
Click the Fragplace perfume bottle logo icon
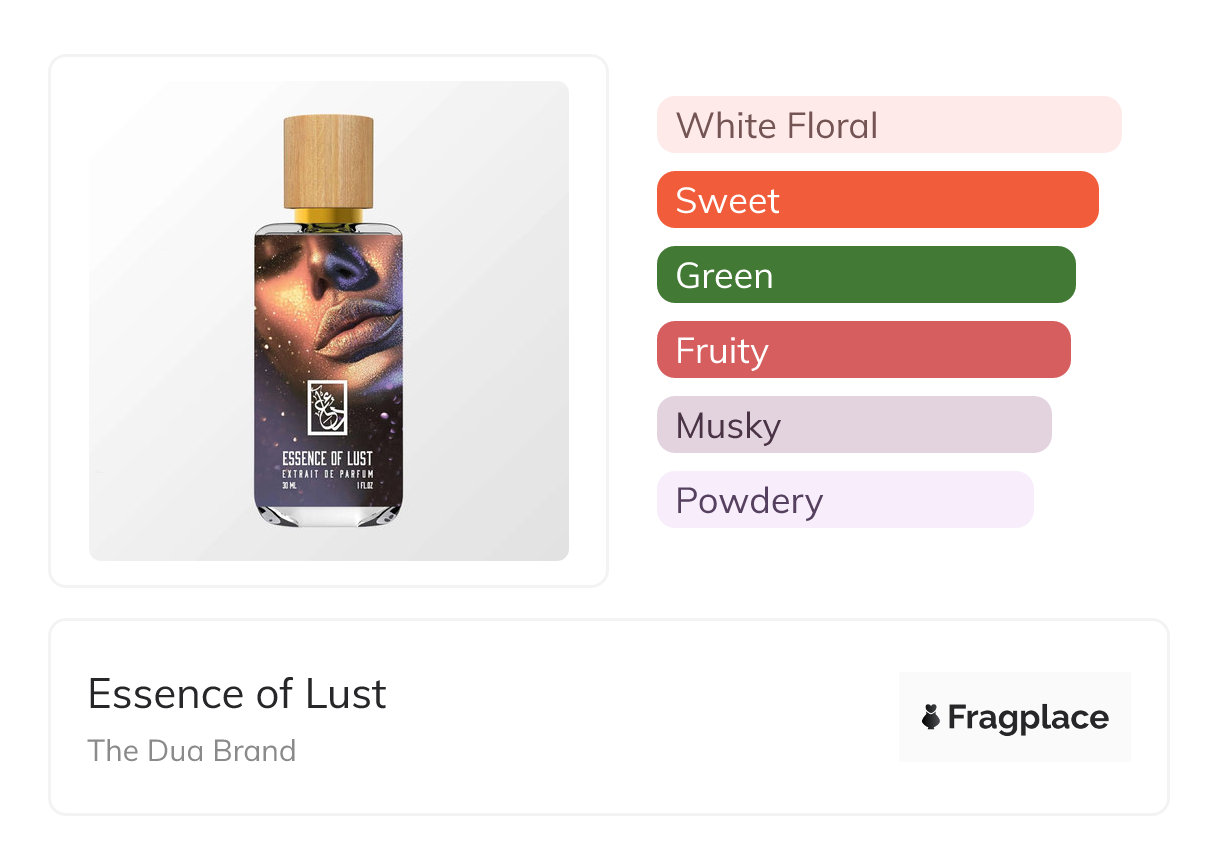pyautogui.click(x=931, y=717)
